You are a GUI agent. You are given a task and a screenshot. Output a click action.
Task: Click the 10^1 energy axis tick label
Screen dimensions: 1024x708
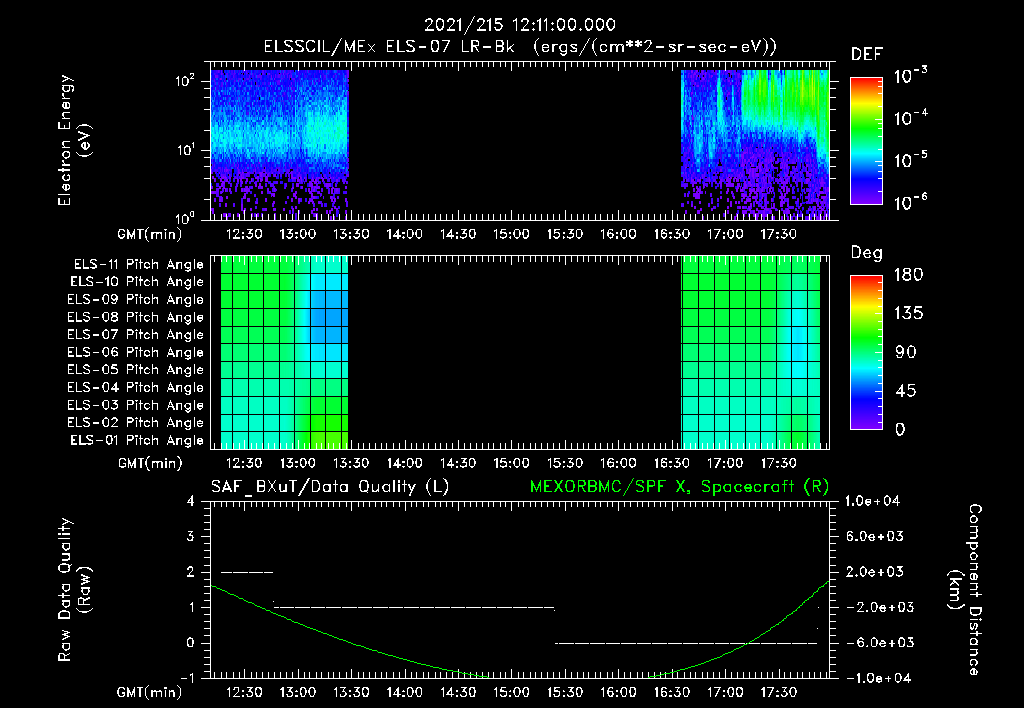pos(185,150)
